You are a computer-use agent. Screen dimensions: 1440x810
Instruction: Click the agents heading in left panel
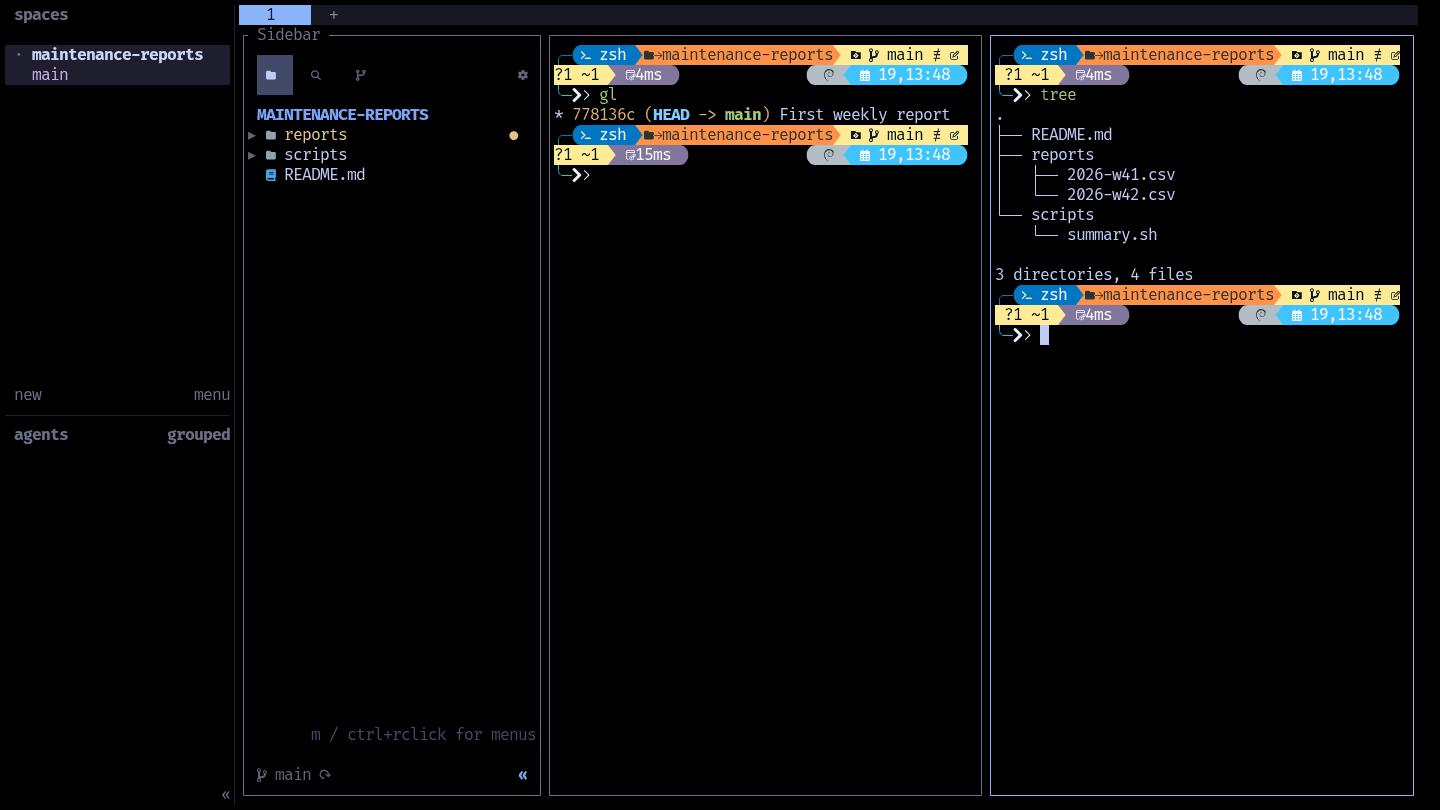[41, 435]
